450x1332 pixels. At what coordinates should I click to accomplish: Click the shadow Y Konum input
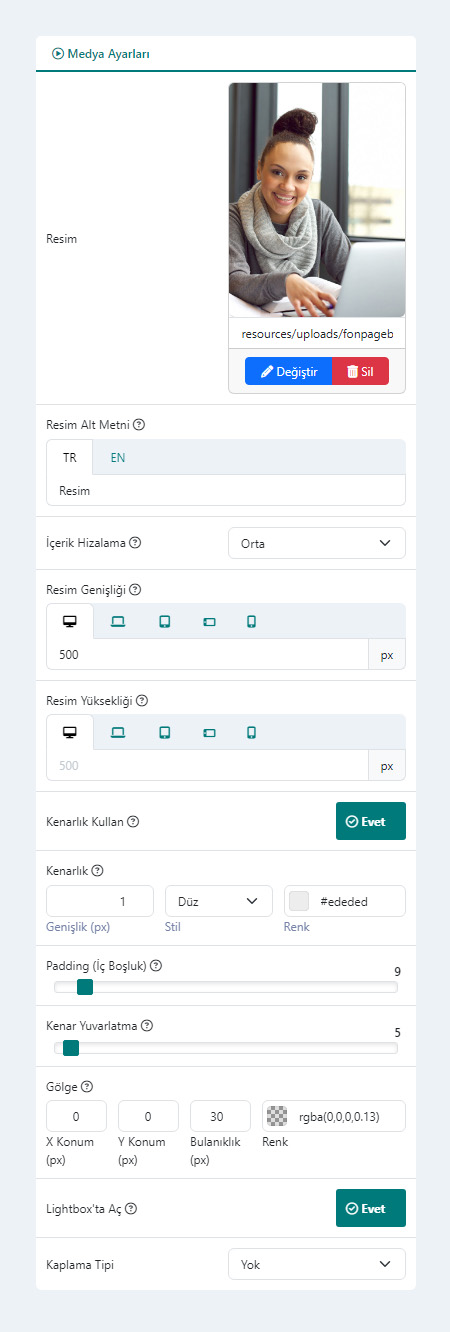pyautogui.click(x=149, y=1116)
